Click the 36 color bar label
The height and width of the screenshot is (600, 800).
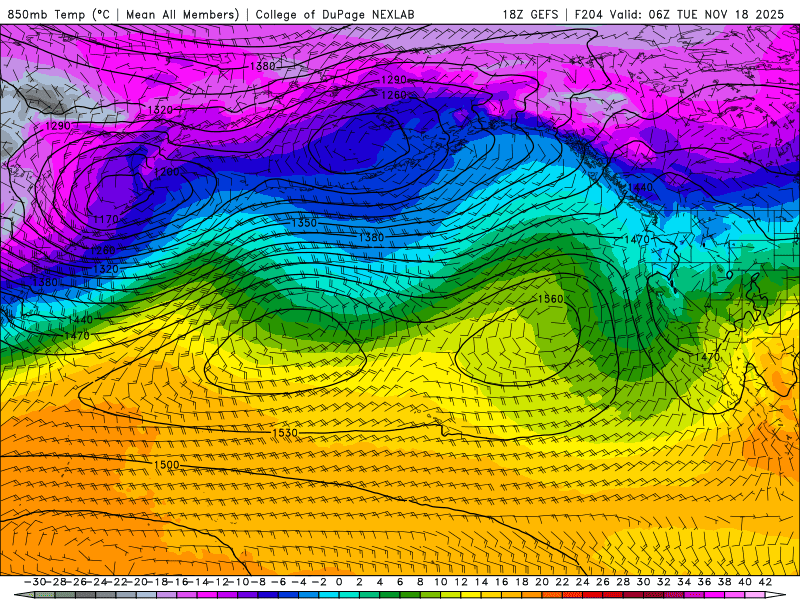click(704, 582)
